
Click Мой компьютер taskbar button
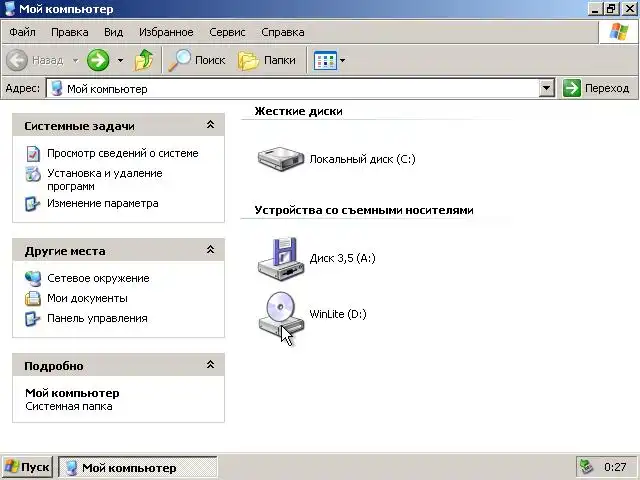(x=138, y=467)
